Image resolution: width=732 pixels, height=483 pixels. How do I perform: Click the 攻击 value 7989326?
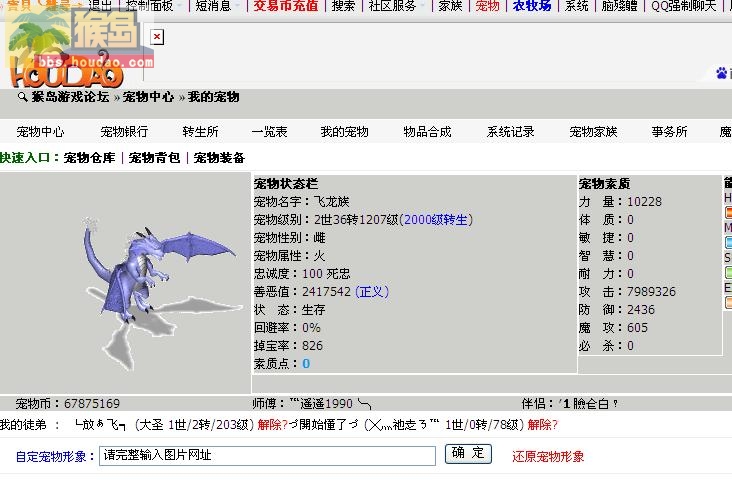pyautogui.click(x=651, y=292)
